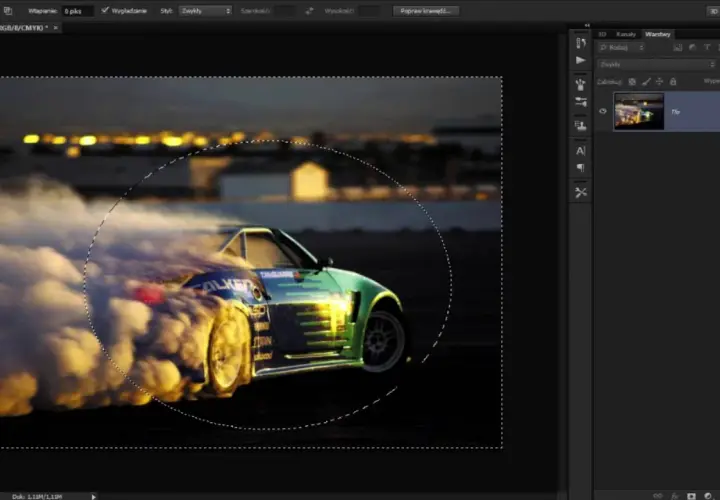Viewport: 720px width, 500px height.
Task: Toggle lock transparent pixels
Action: pyautogui.click(x=632, y=82)
